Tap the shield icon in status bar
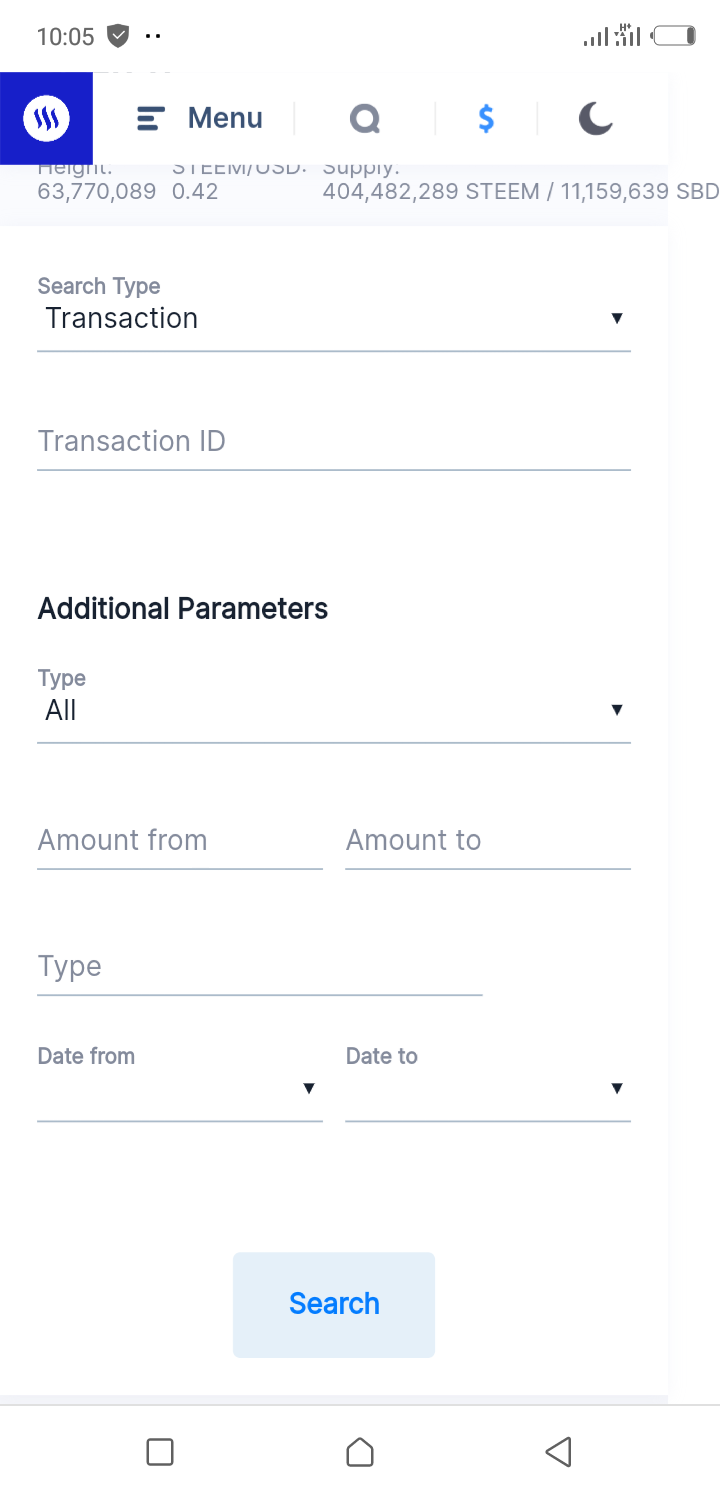Viewport: 720px width, 1500px height. pyautogui.click(x=118, y=37)
